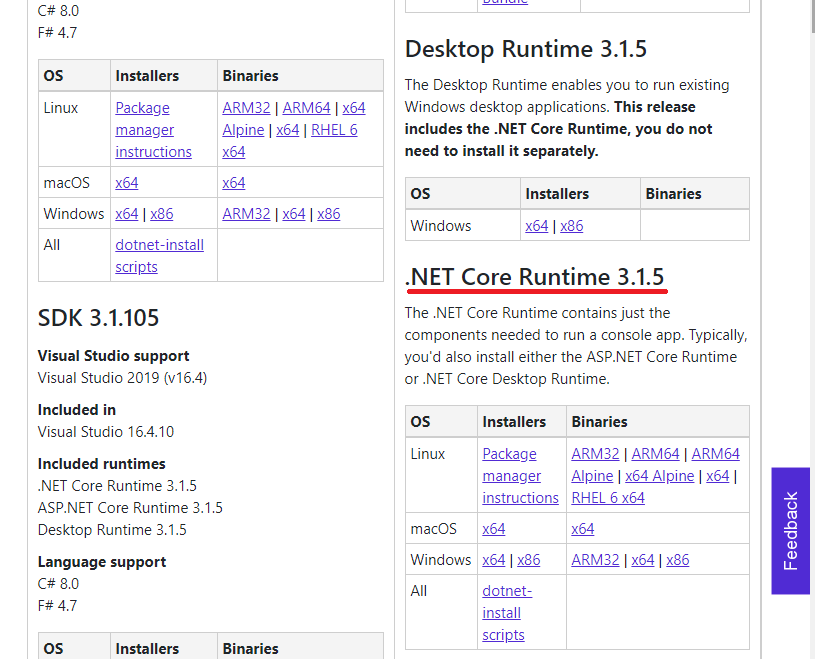The width and height of the screenshot is (815, 659).
Task: Download Windows x86 binary in table above SDK 3.1.105
Action: click(x=328, y=214)
